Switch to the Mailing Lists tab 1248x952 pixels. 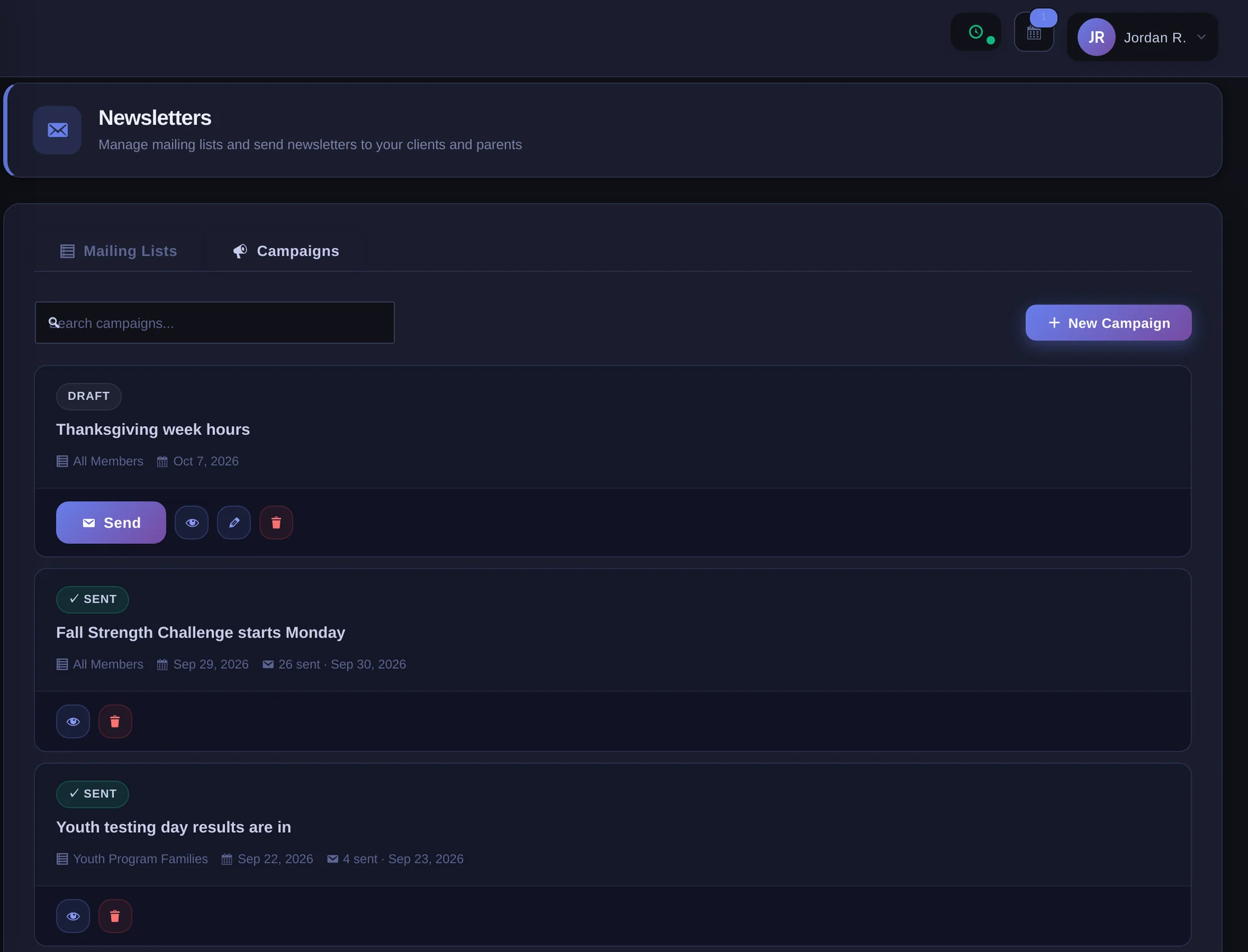point(119,251)
